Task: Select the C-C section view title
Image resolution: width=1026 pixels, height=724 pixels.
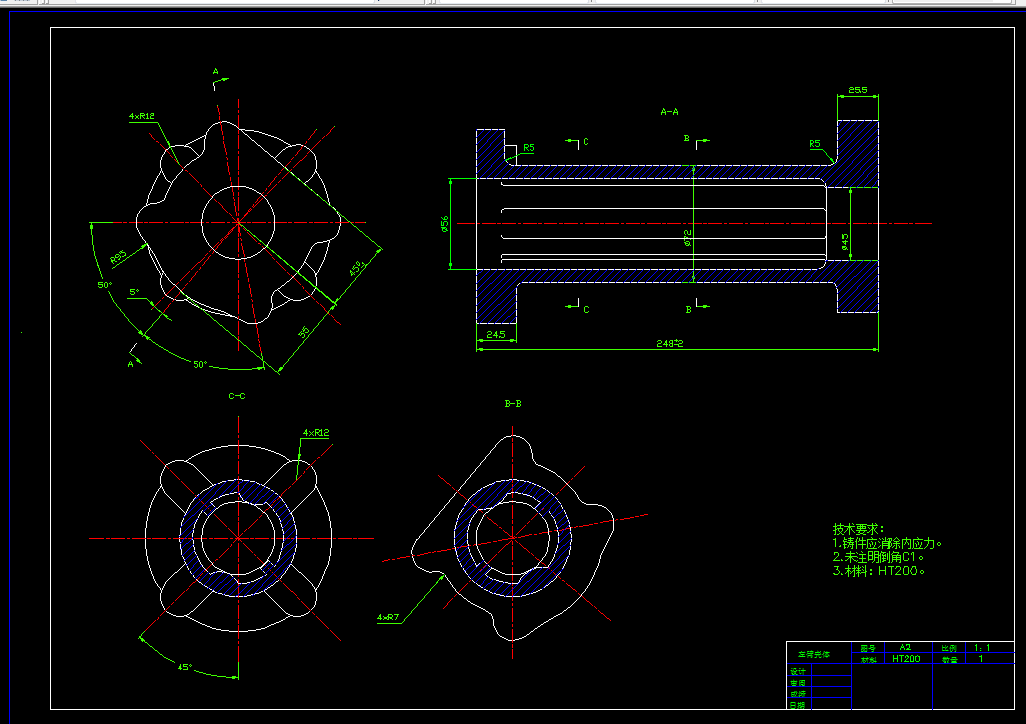Action: pos(237,396)
